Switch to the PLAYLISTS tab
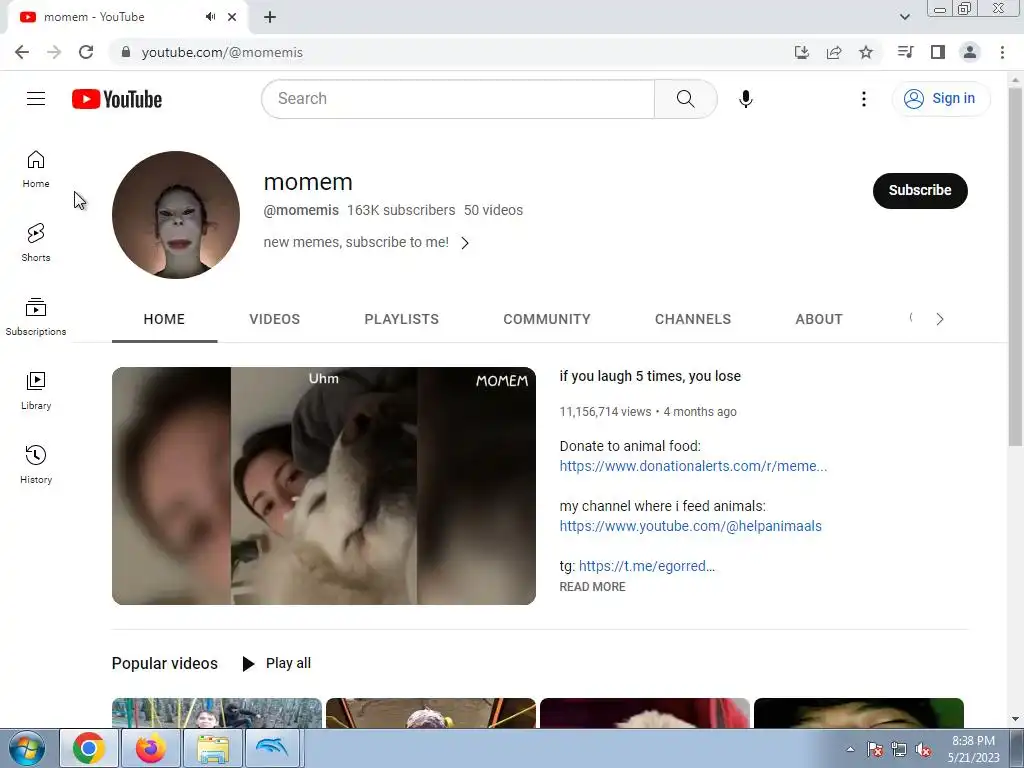This screenshot has width=1024, height=768. (x=402, y=319)
